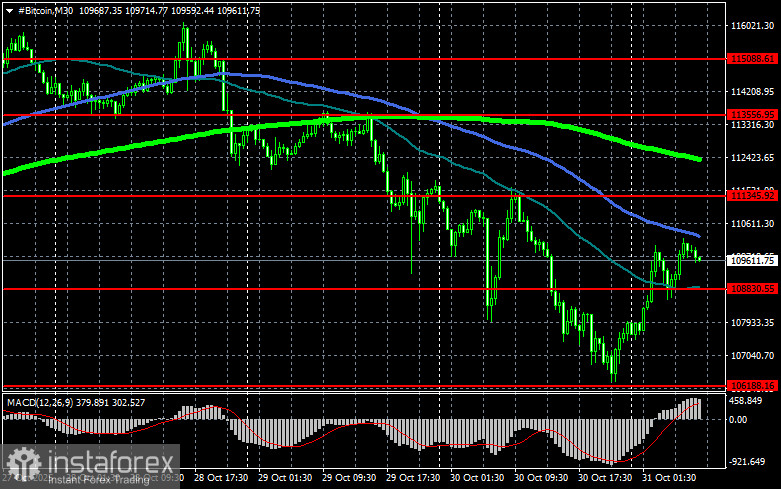Click the 115088.61 red price level label
Screen dimensions: 781x489
coord(753,59)
